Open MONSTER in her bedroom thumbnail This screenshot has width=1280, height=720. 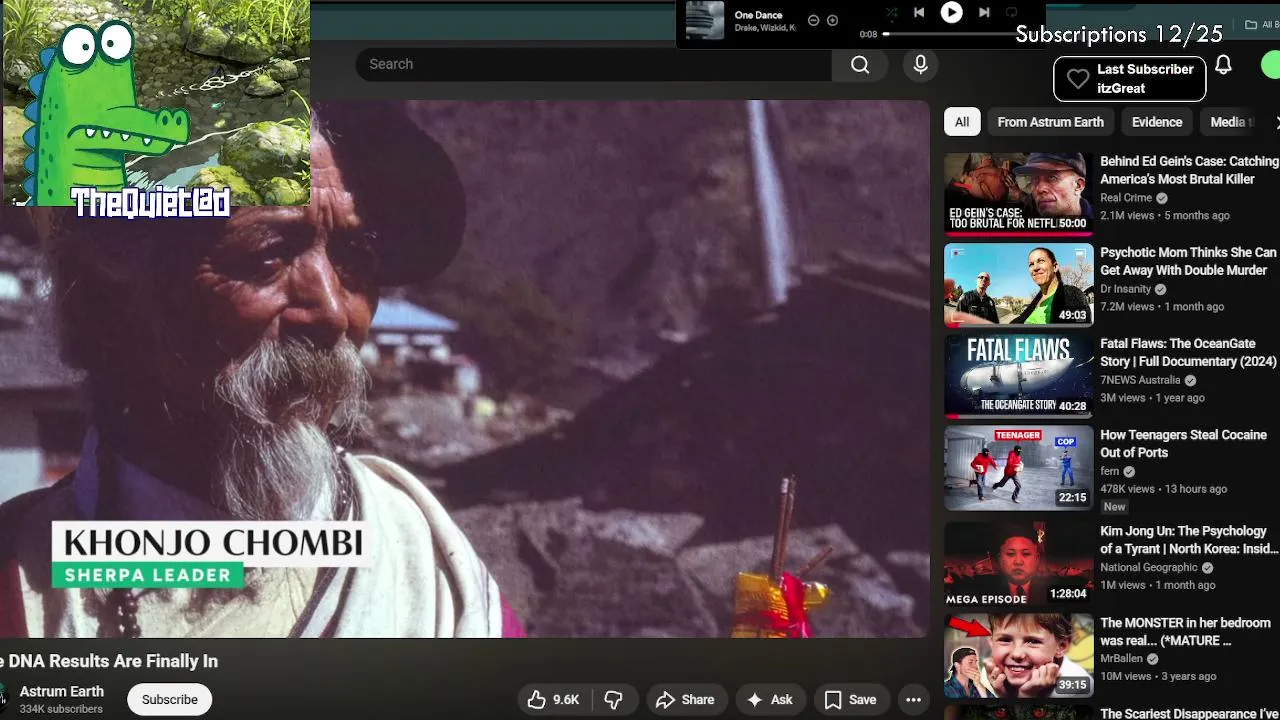coord(1018,655)
